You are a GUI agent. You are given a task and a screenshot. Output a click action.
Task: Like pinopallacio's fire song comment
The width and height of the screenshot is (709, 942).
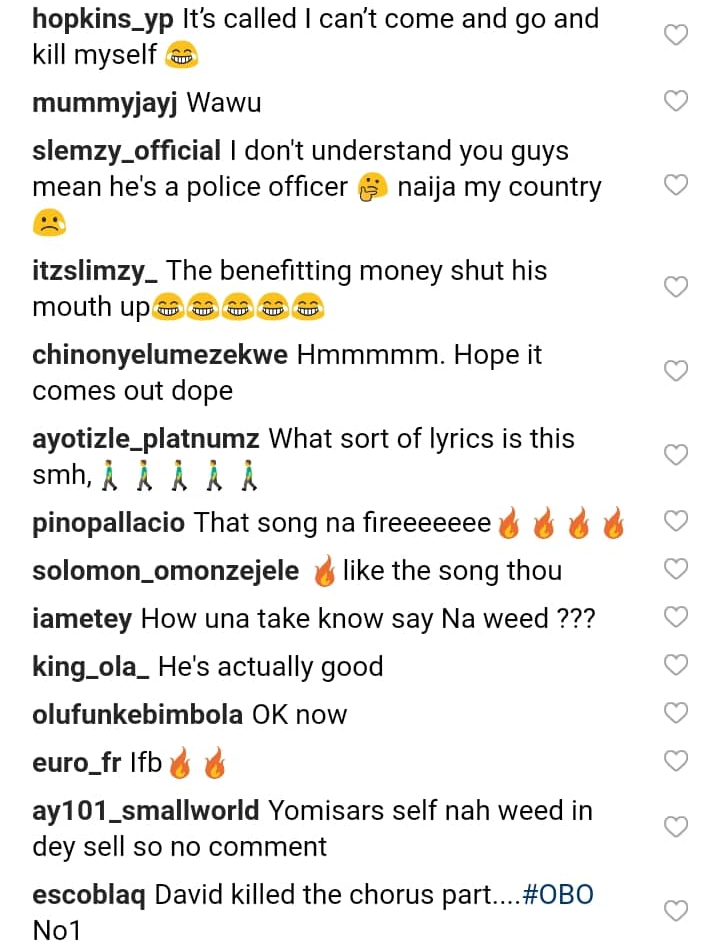(x=677, y=521)
